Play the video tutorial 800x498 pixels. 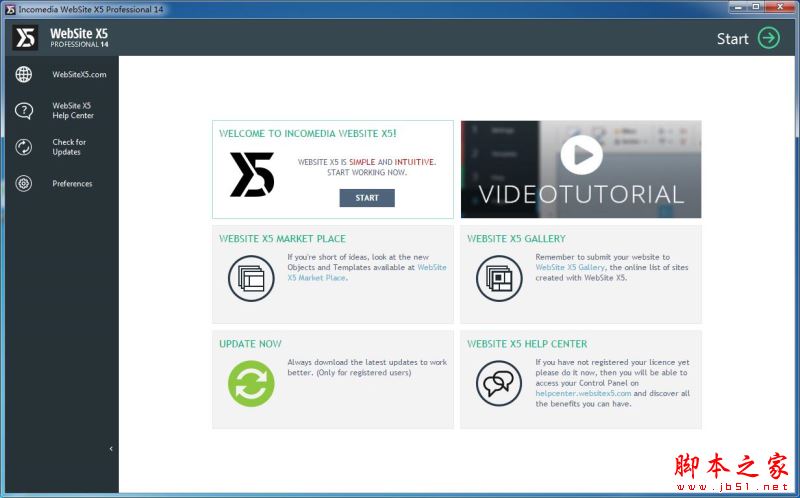(x=581, y=154)
